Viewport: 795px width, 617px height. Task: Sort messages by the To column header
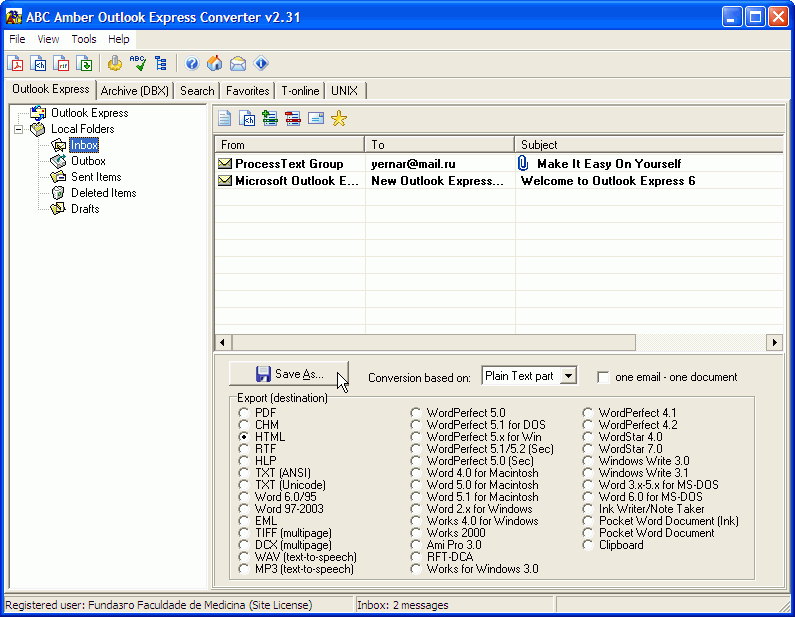(x=440, y=145)
